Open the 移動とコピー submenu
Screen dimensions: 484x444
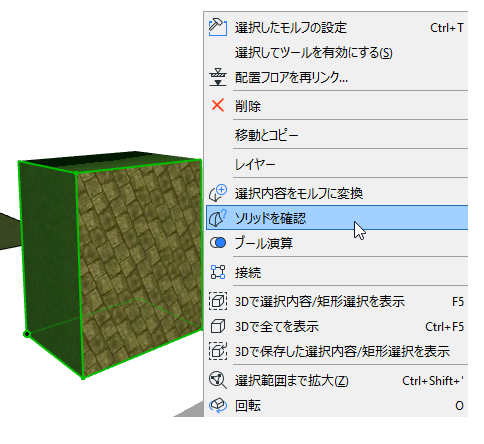click(337, 135)
